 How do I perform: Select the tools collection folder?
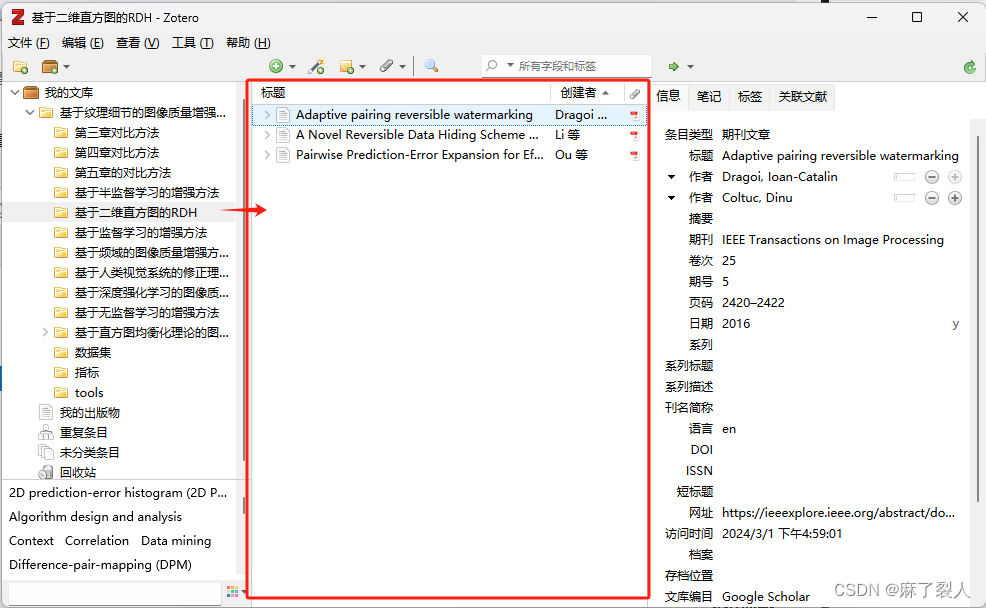click(89, 393)
